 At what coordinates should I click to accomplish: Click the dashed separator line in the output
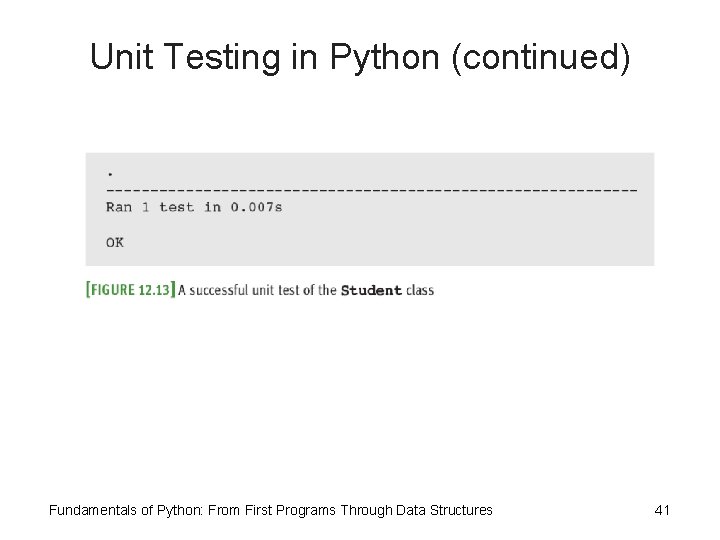(371, 190)
